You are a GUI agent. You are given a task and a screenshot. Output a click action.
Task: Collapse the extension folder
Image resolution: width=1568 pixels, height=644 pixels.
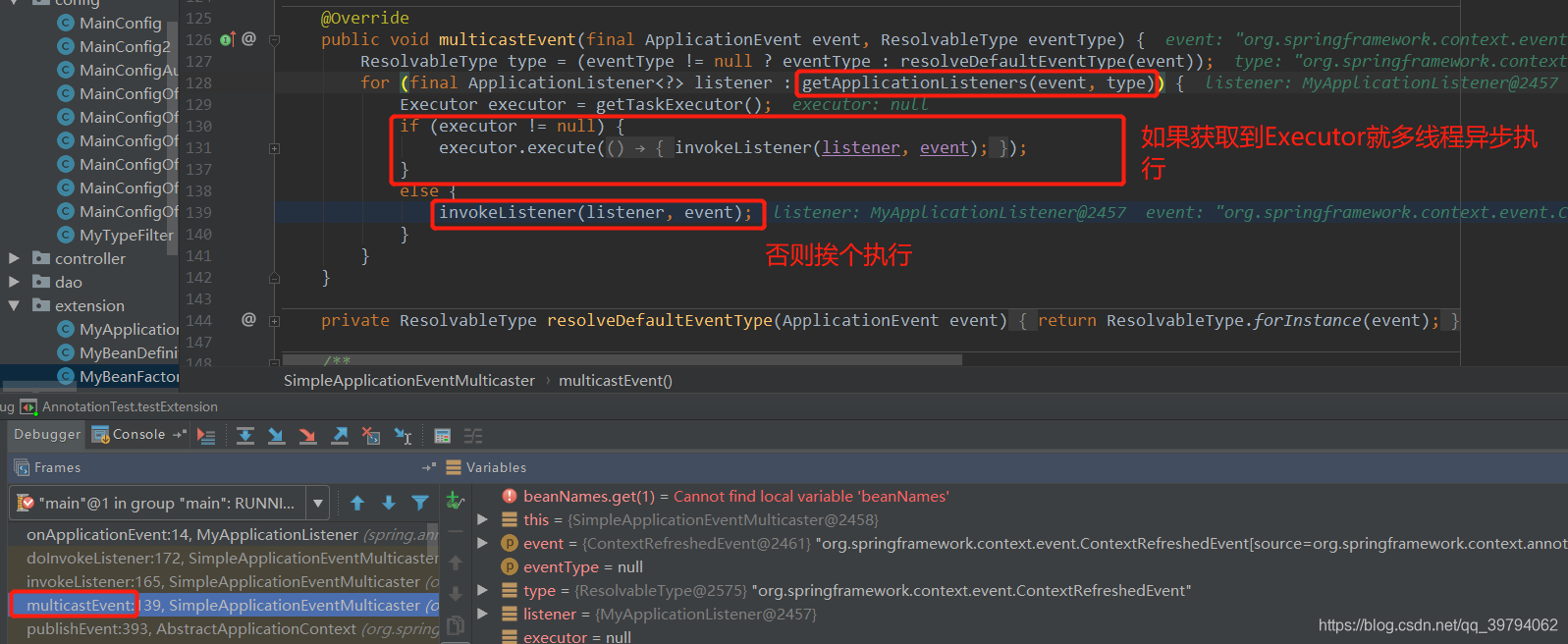tap(14, 305)
